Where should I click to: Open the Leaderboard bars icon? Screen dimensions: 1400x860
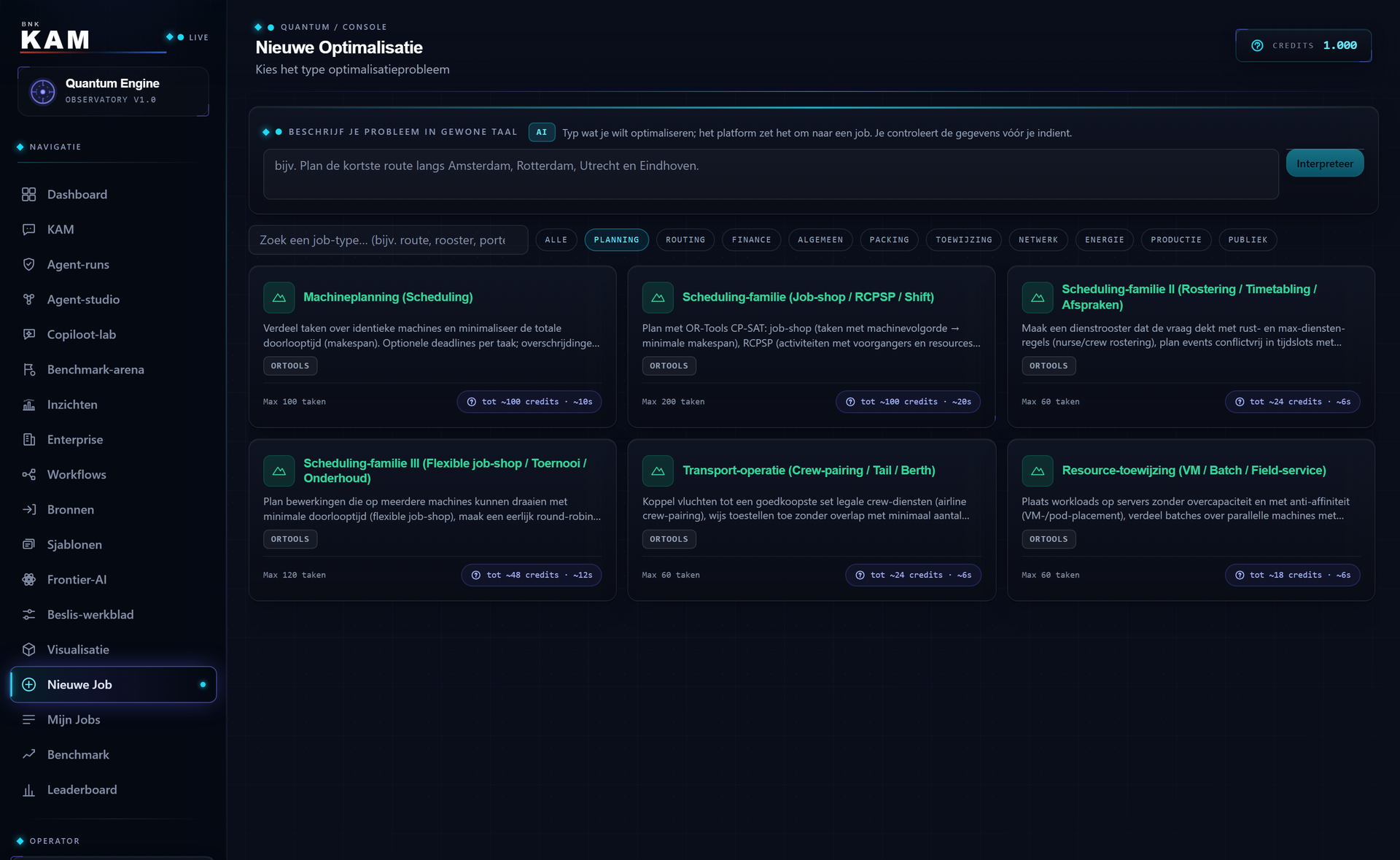[28, 789]
